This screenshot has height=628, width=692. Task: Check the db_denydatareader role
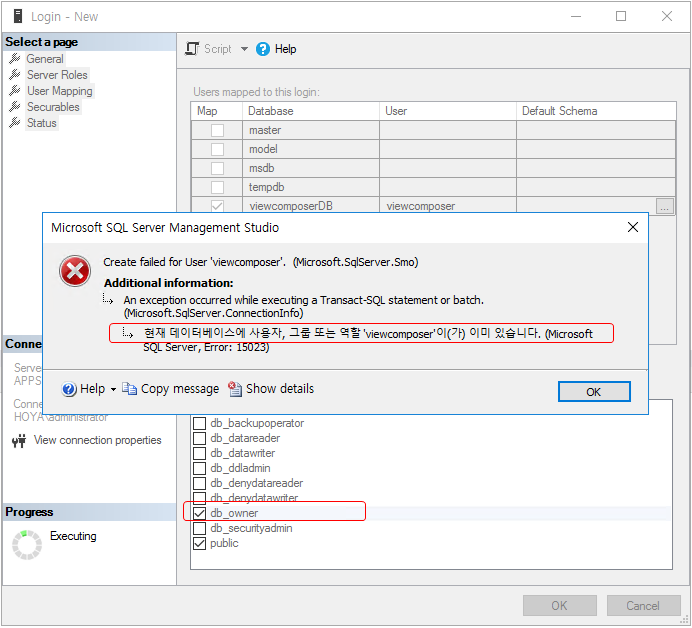pos(199,483)
